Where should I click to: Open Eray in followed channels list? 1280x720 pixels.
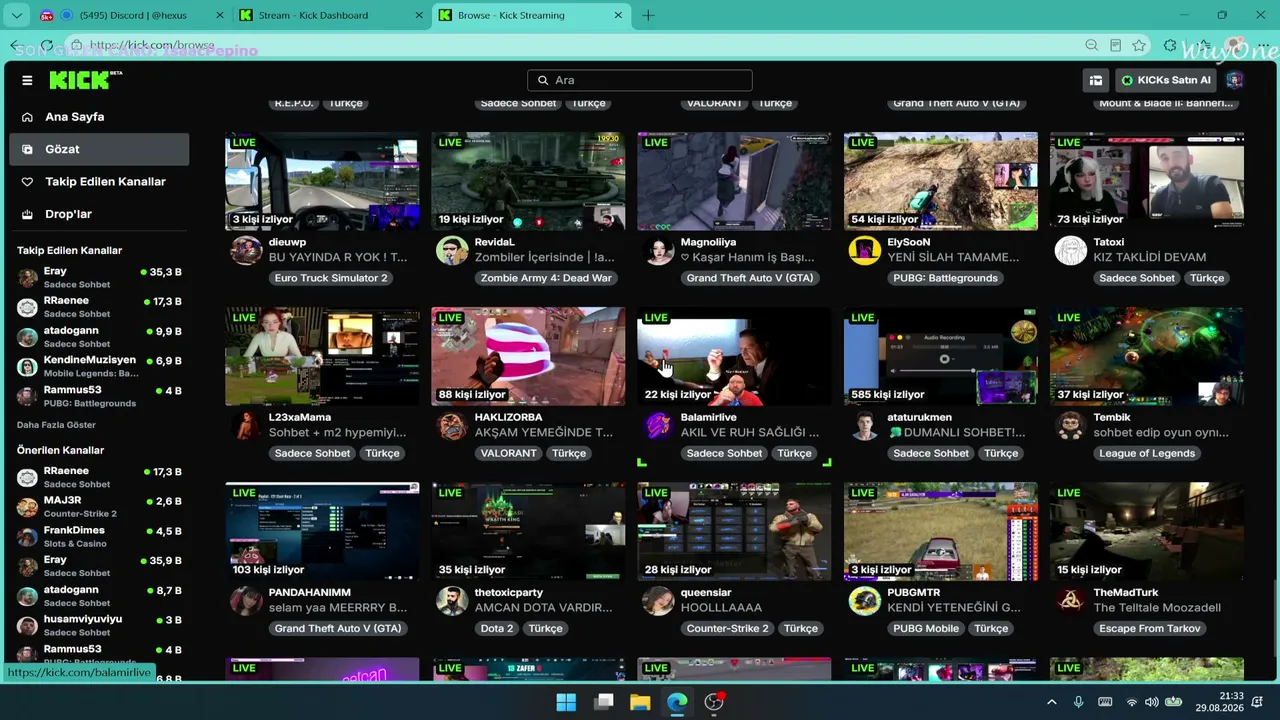click(99, 277)
